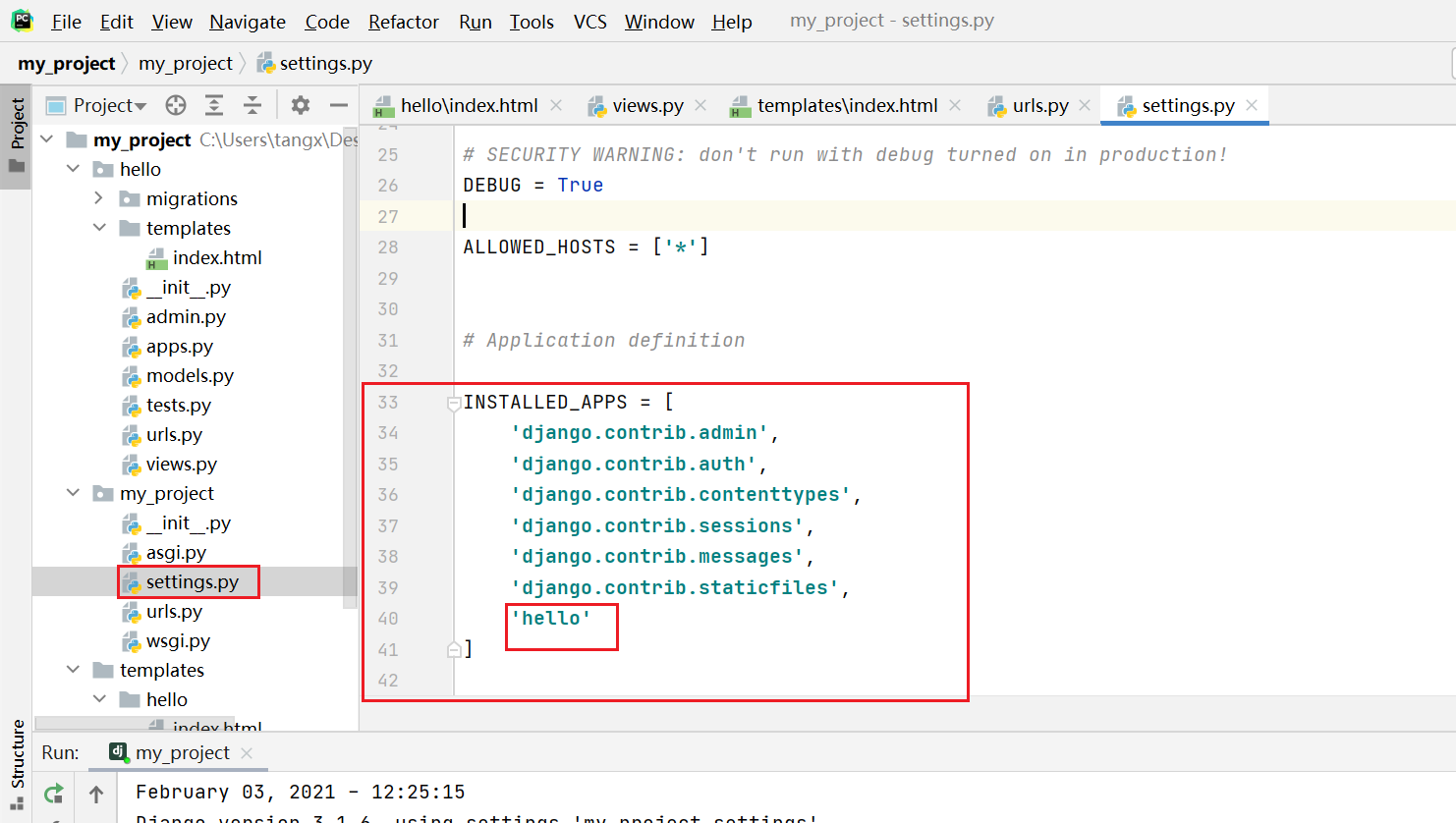Collapse the hello app folder
This screenshot has width=1456, height=823.
[73, 169]
